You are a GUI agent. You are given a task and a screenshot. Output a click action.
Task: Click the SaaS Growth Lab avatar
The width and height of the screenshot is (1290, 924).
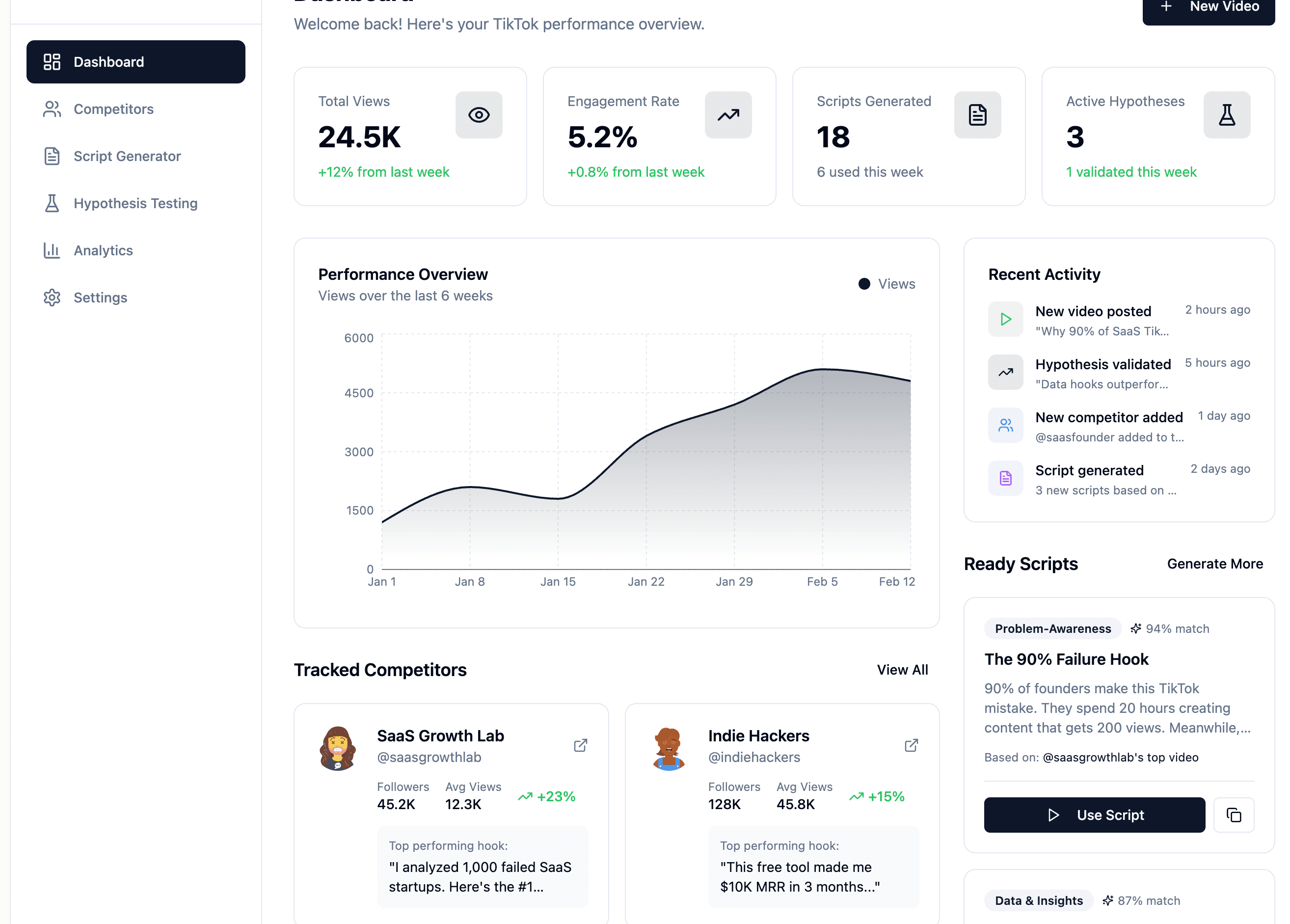(338, 748)
